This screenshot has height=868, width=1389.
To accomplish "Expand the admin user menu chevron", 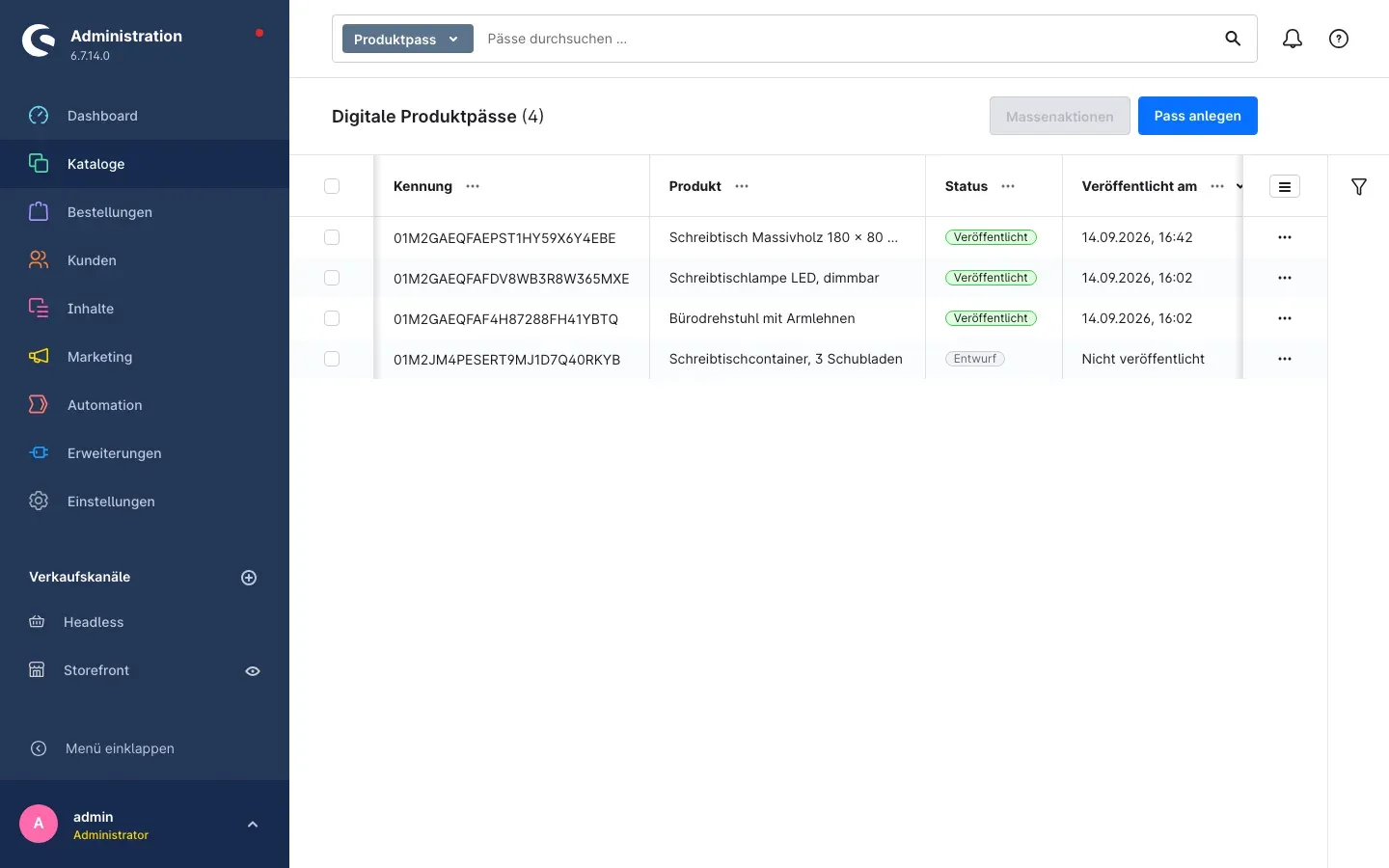I will click(253, 825).
